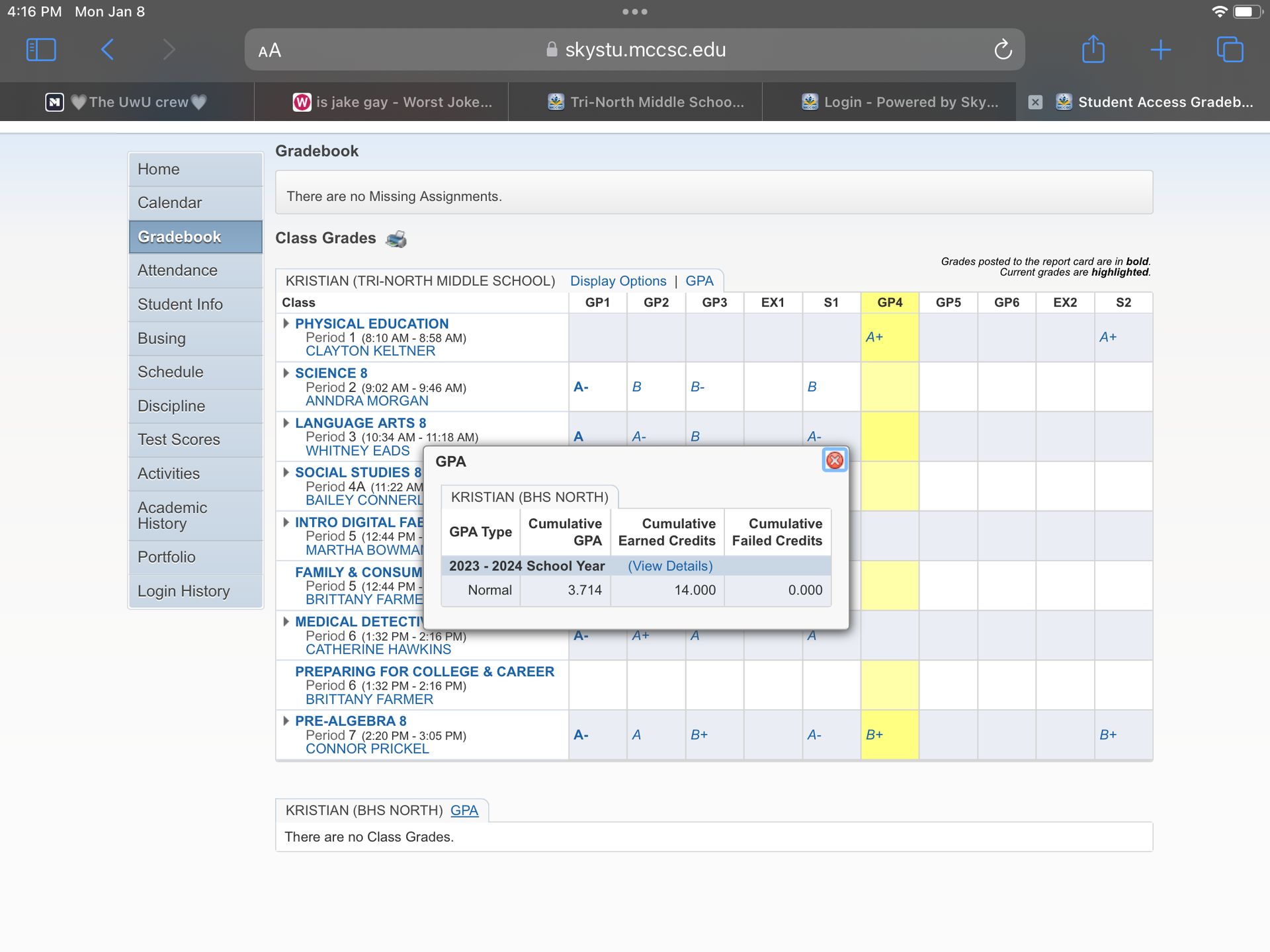
Task: Close the Student Access Gradebook tab
Action: click(x=1035, y=102)
